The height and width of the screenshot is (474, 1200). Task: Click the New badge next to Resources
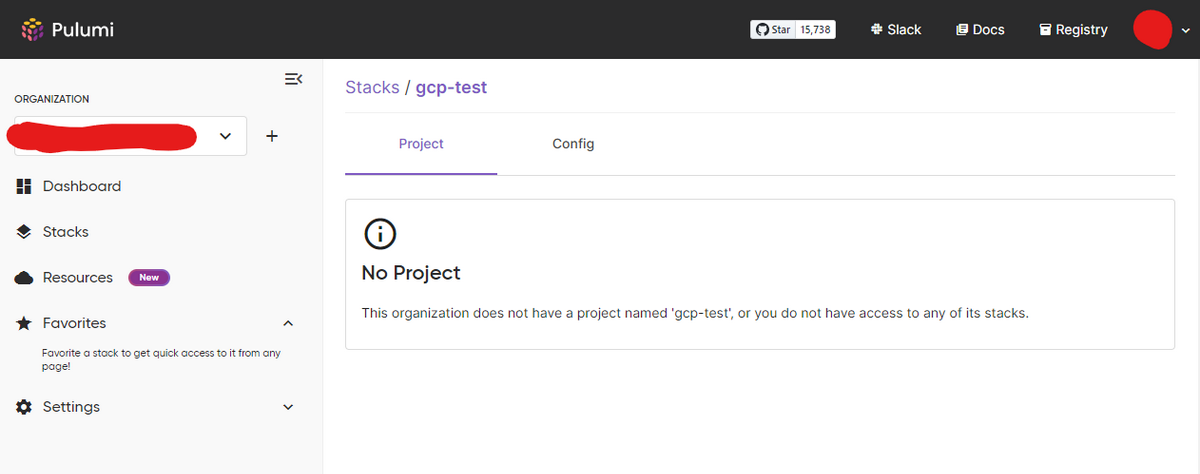pyautogui.click(x=149, y=278)
